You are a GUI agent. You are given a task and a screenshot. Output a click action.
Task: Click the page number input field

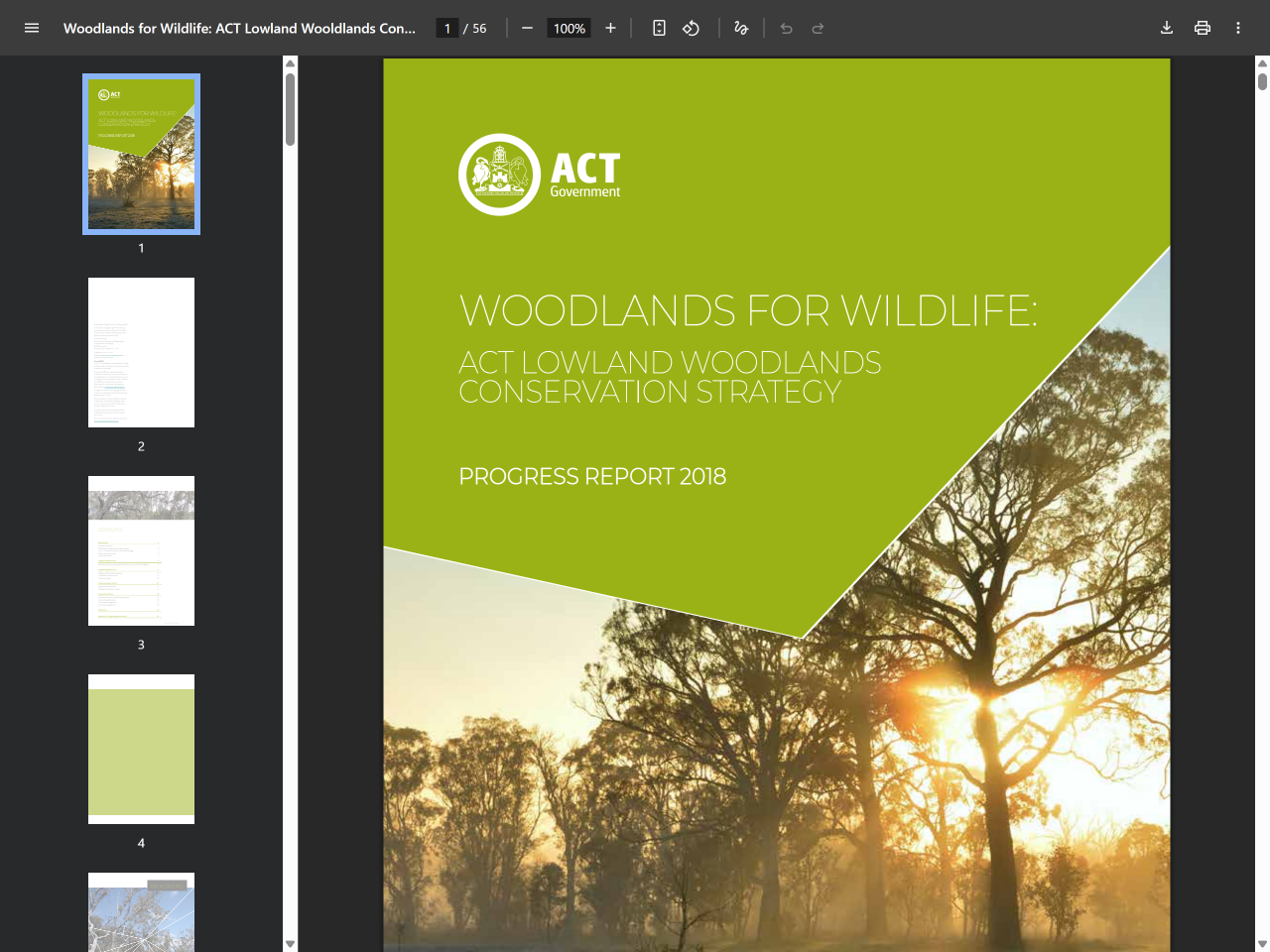click(x=445, y=28)
